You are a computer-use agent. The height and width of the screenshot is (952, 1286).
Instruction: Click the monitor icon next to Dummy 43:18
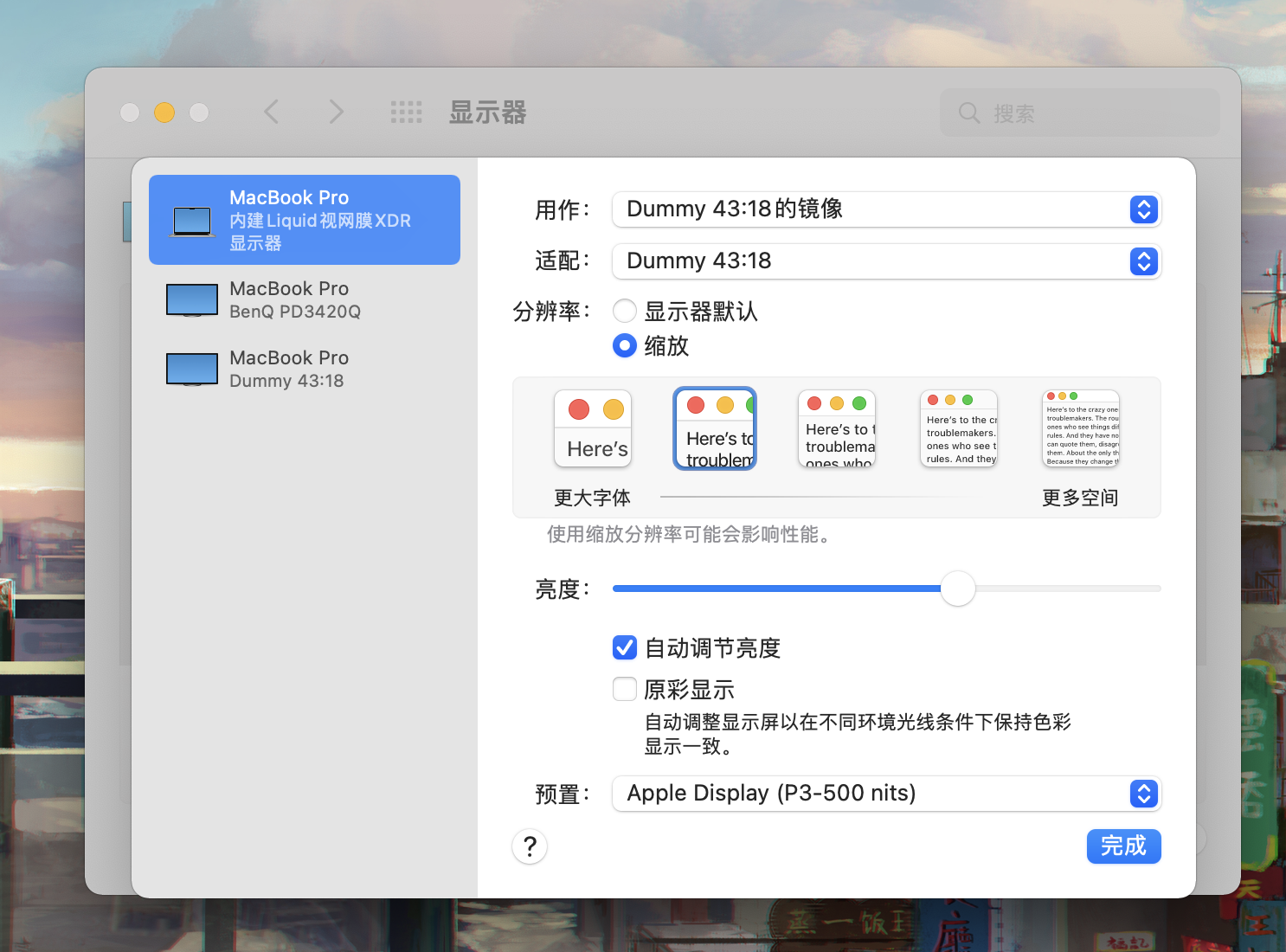(x=192, y=370)
